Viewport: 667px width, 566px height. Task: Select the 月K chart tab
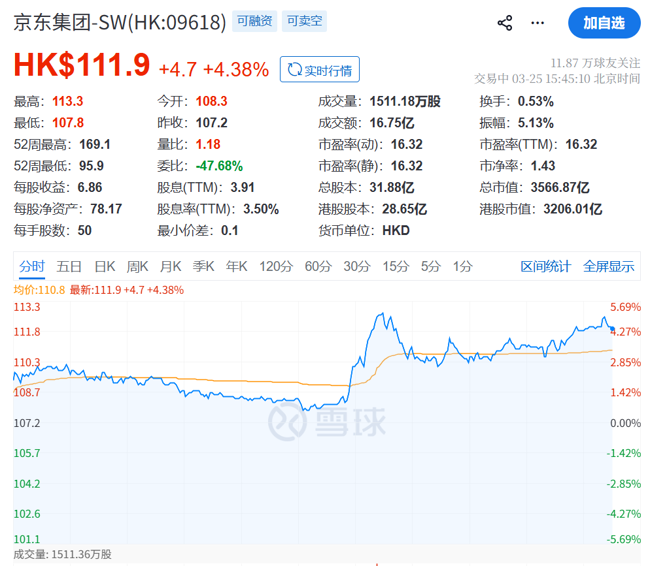pos(170,266)
